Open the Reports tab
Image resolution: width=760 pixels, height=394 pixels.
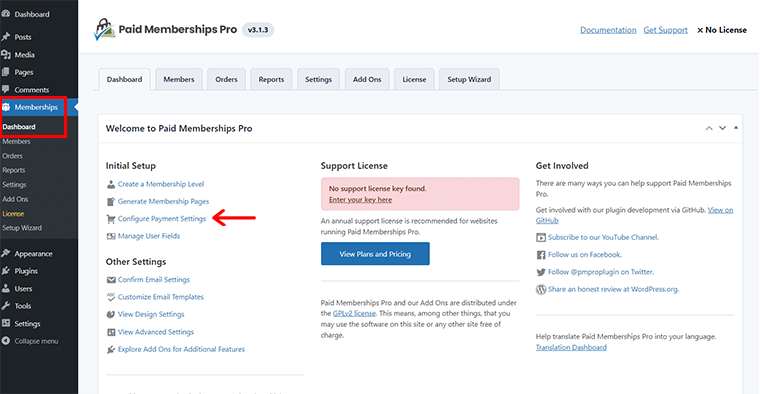click(x=271, y=79)
